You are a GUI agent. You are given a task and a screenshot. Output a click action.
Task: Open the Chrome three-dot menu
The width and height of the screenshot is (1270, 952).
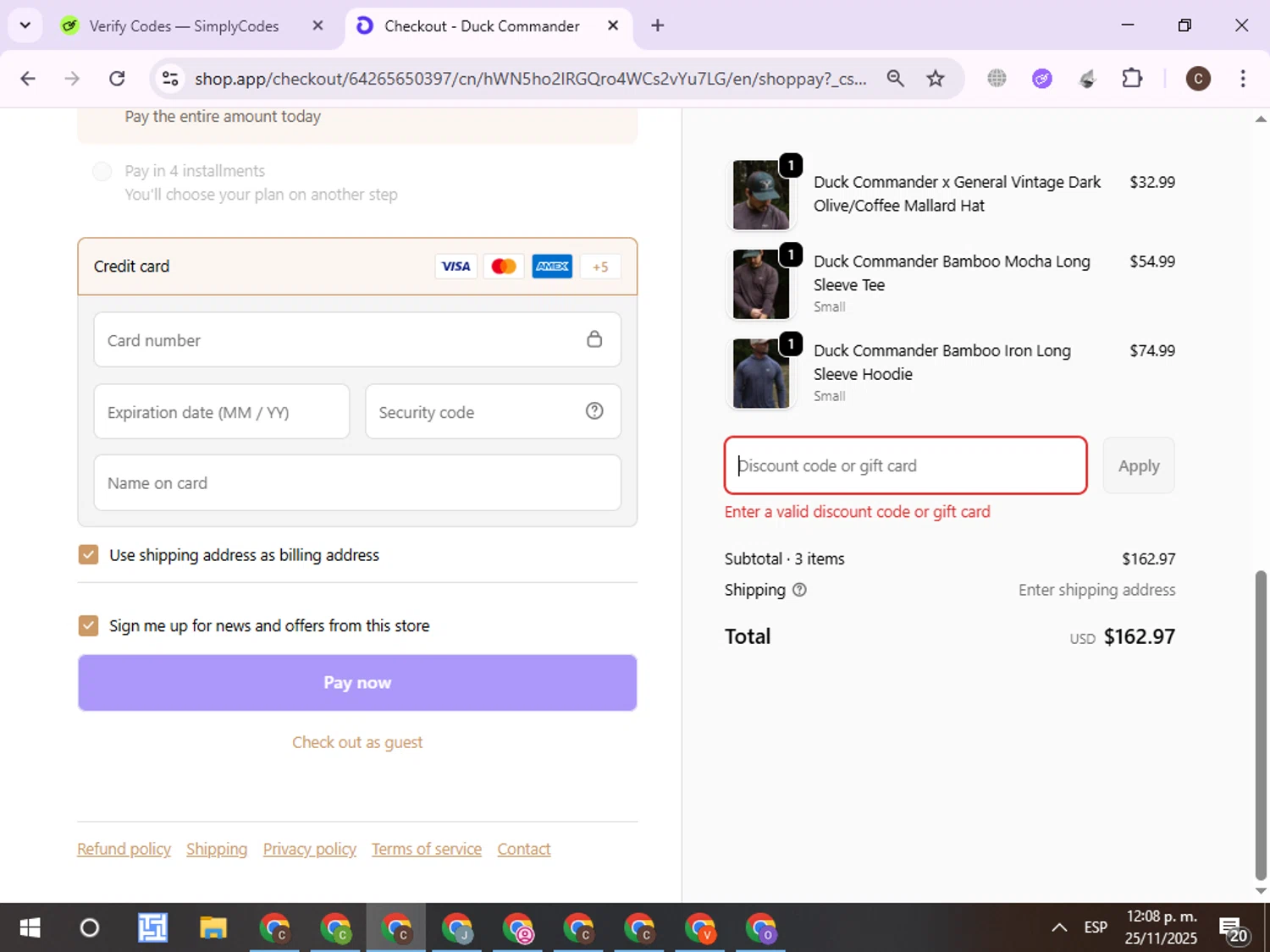(1243, 79)
